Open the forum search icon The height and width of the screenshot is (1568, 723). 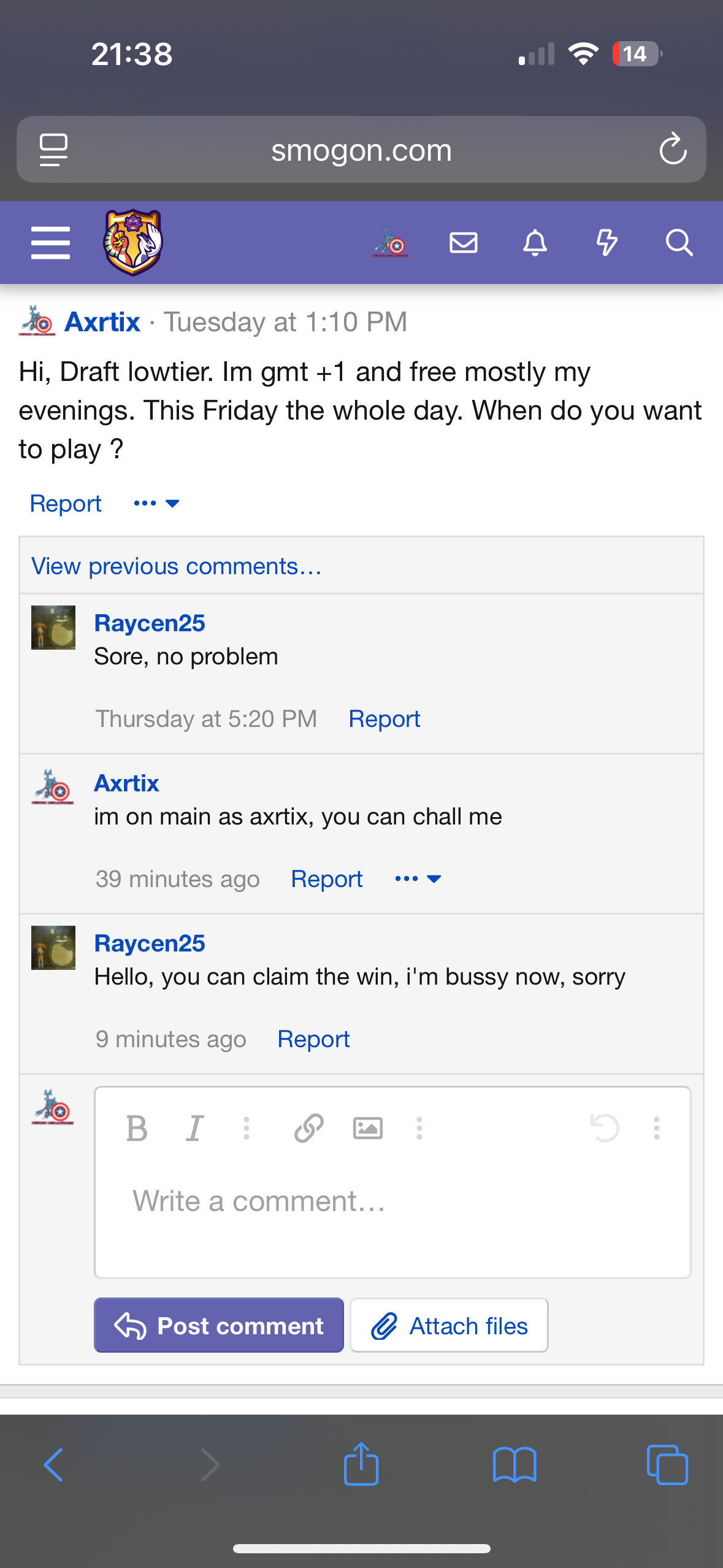tap(679, 243)
